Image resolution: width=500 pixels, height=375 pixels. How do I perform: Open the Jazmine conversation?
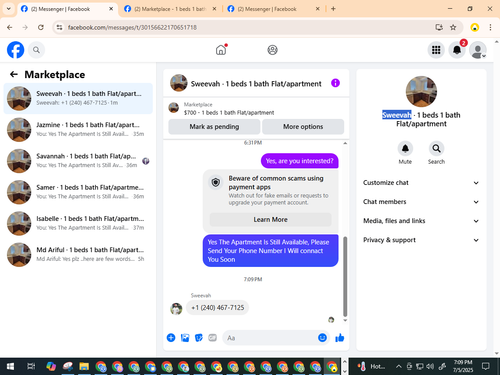(x=78, y=129)
